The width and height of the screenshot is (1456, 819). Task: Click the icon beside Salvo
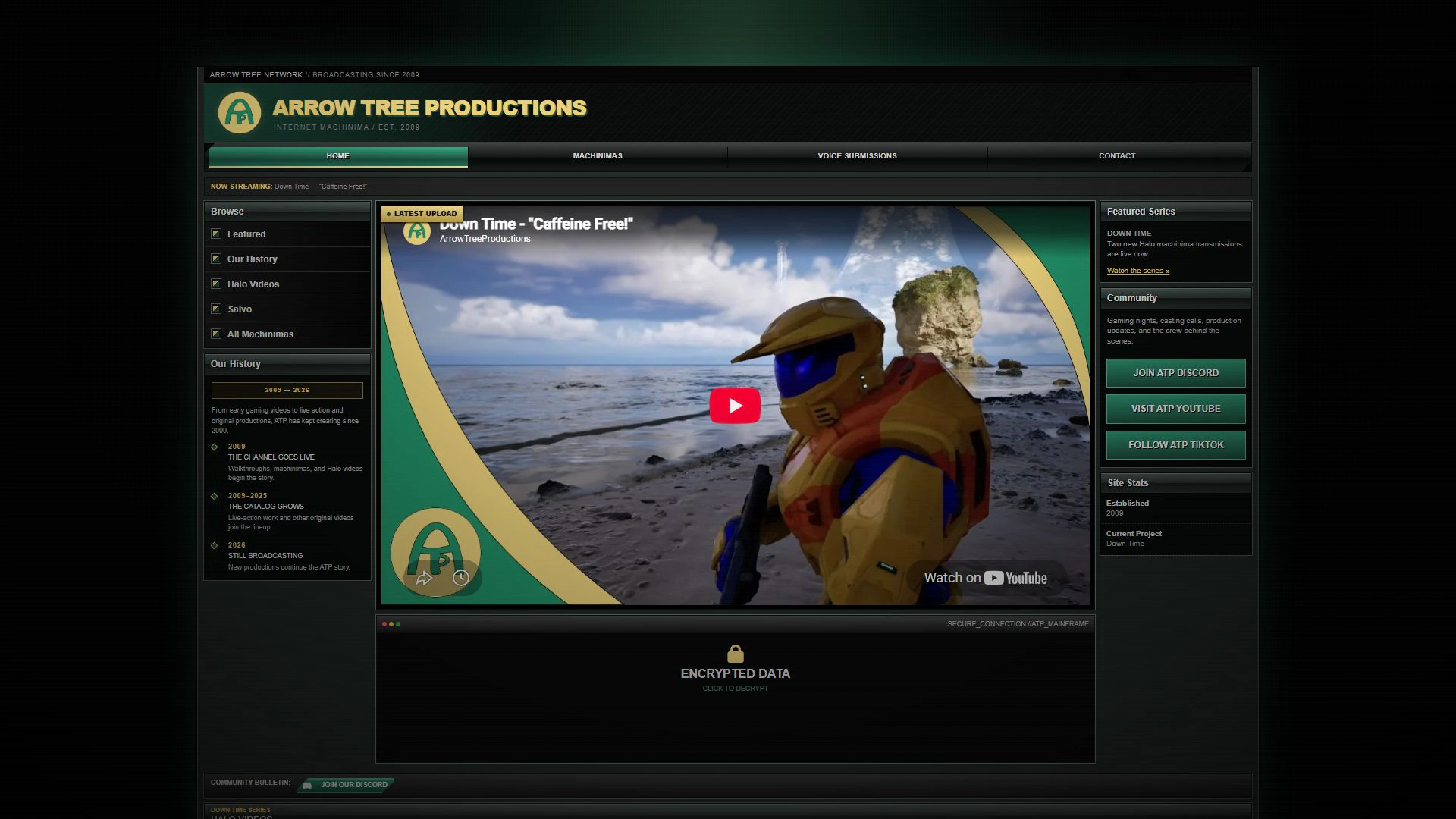tap(216, 309)
